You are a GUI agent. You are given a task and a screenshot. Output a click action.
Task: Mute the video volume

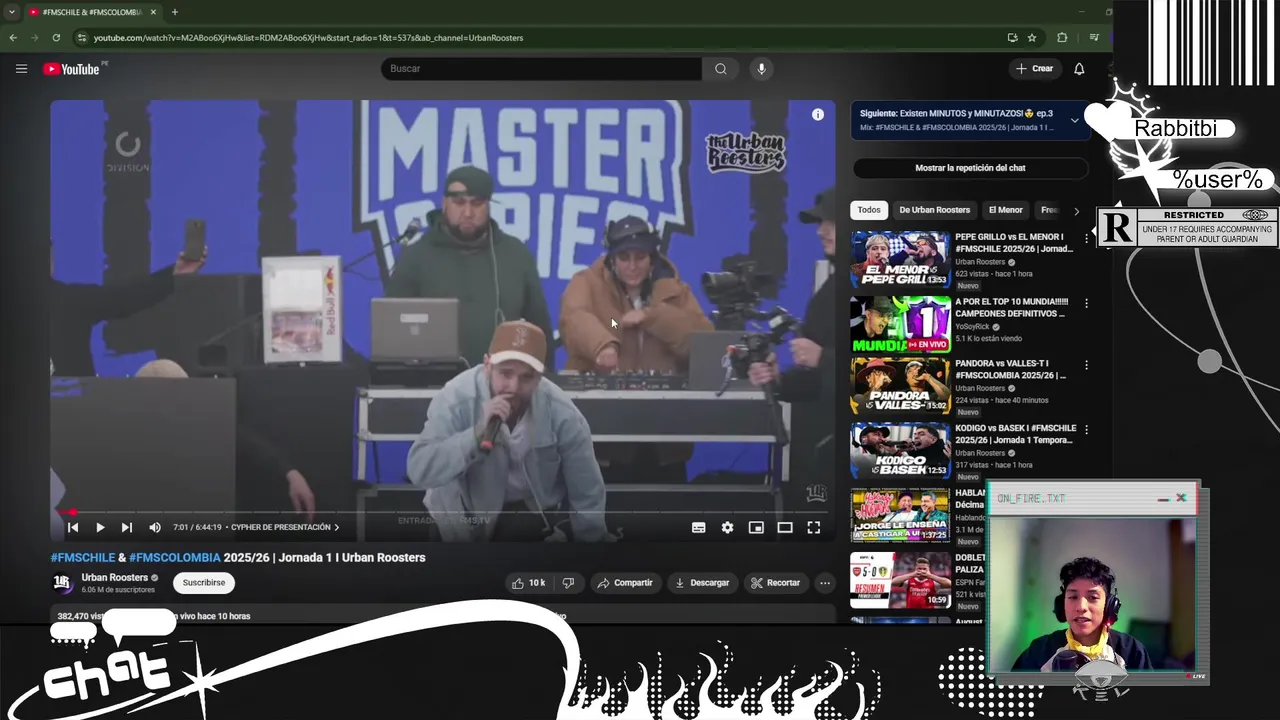coord(155,527)
